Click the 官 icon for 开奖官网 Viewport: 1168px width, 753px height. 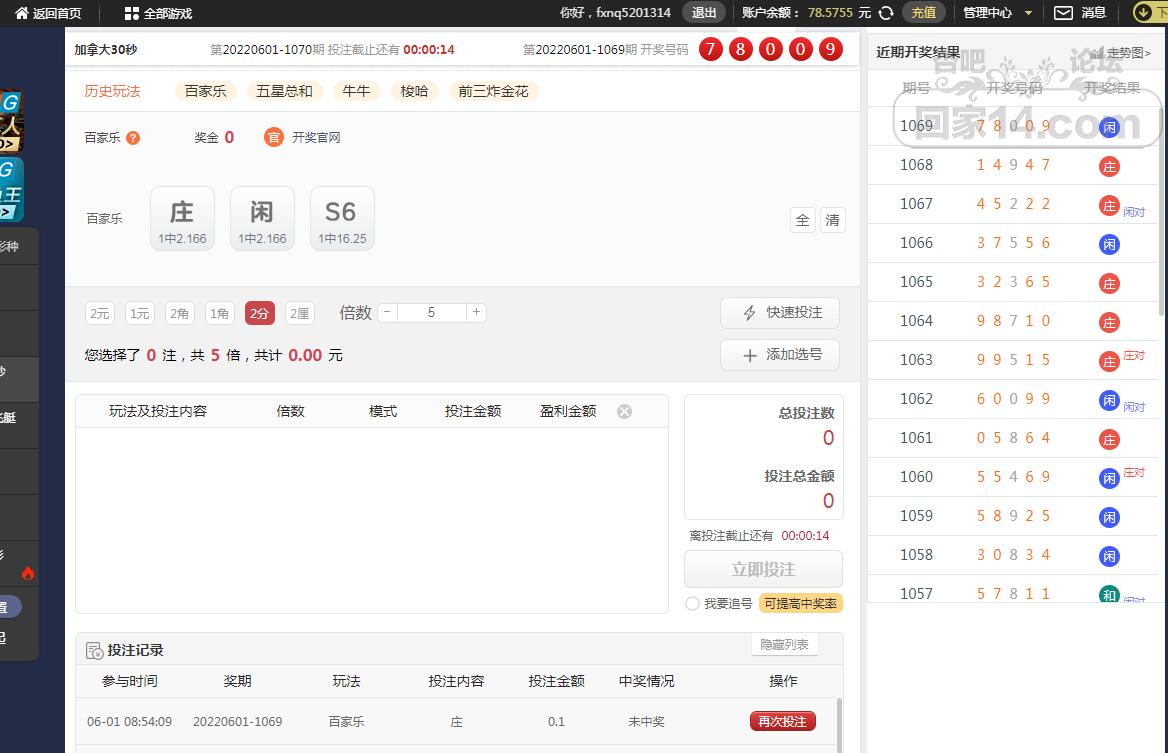point(274,137)
